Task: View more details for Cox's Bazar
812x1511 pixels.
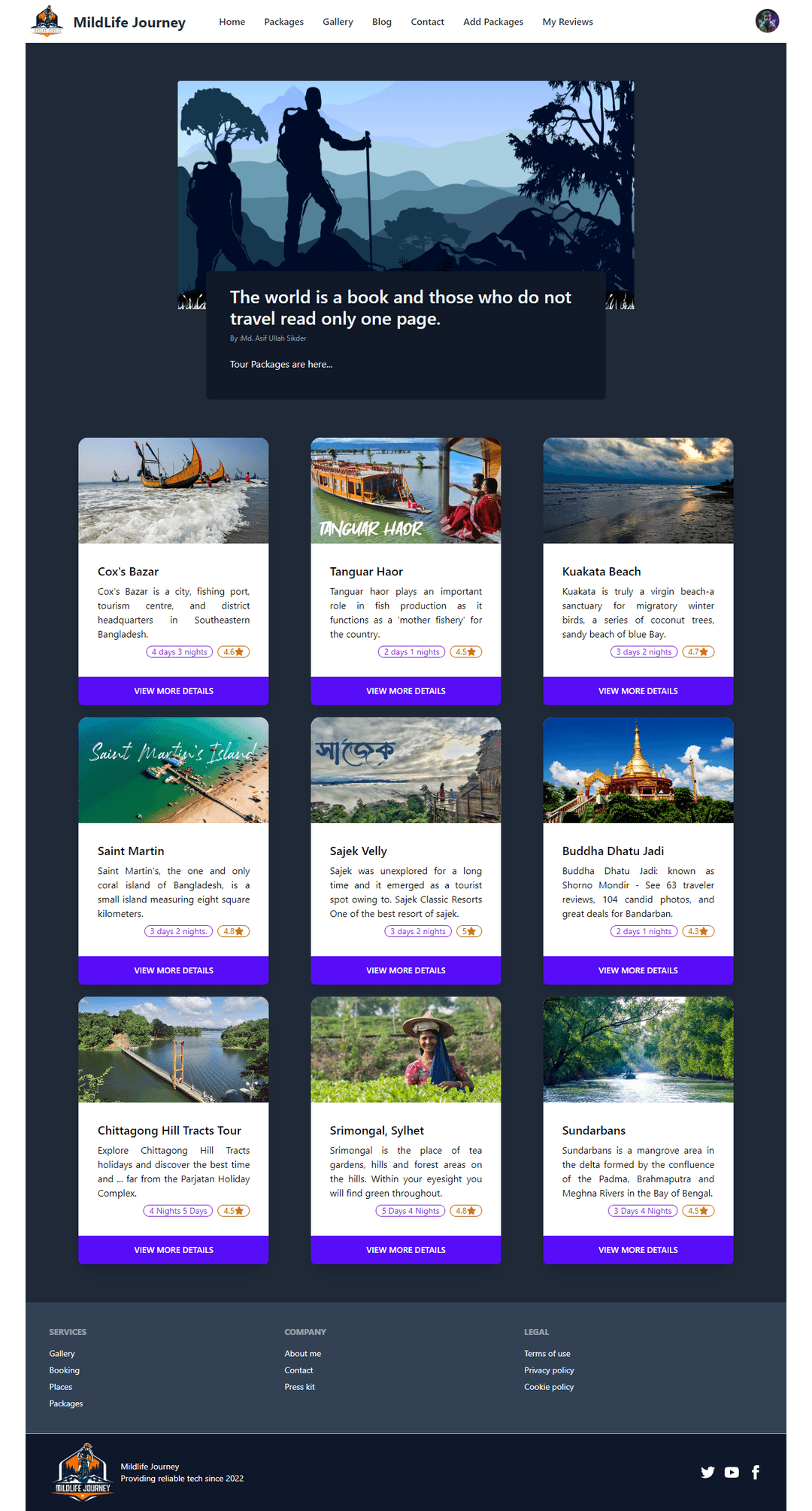Action: (x=174, y=691)
